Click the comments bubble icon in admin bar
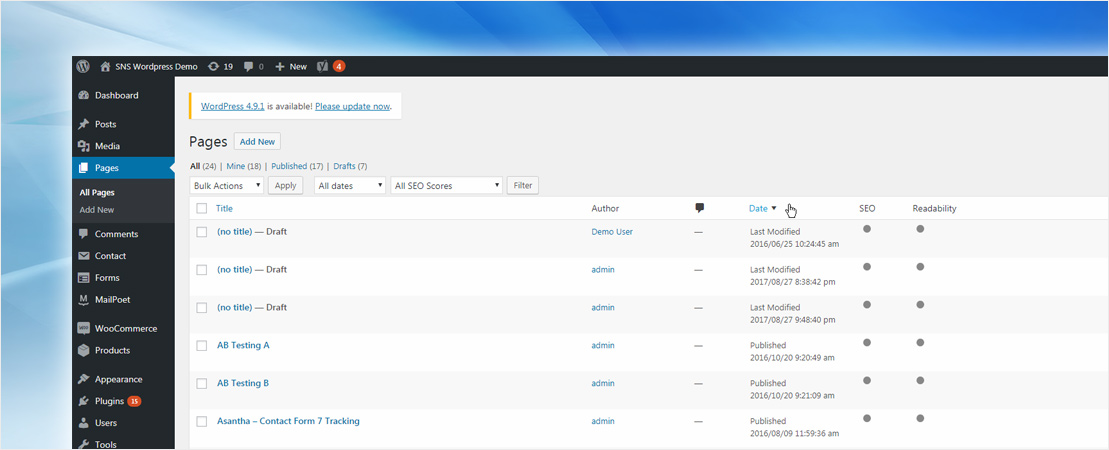 (249, 66)
